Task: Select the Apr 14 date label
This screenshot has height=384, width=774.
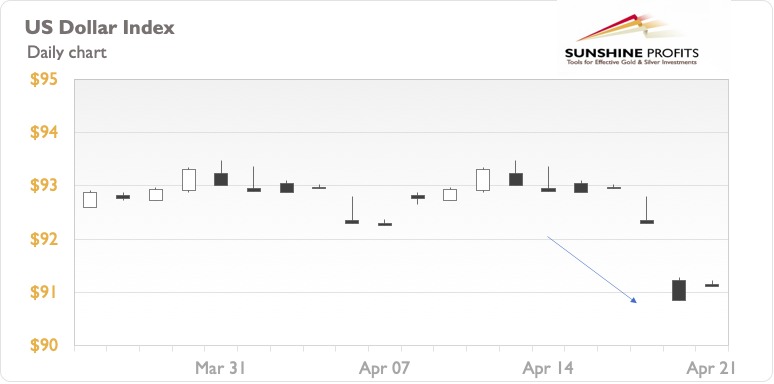Action: click(x=548, y=368)
